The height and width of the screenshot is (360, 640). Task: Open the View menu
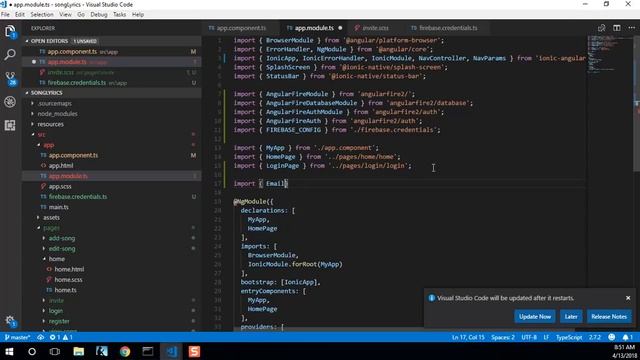[65, 14]
